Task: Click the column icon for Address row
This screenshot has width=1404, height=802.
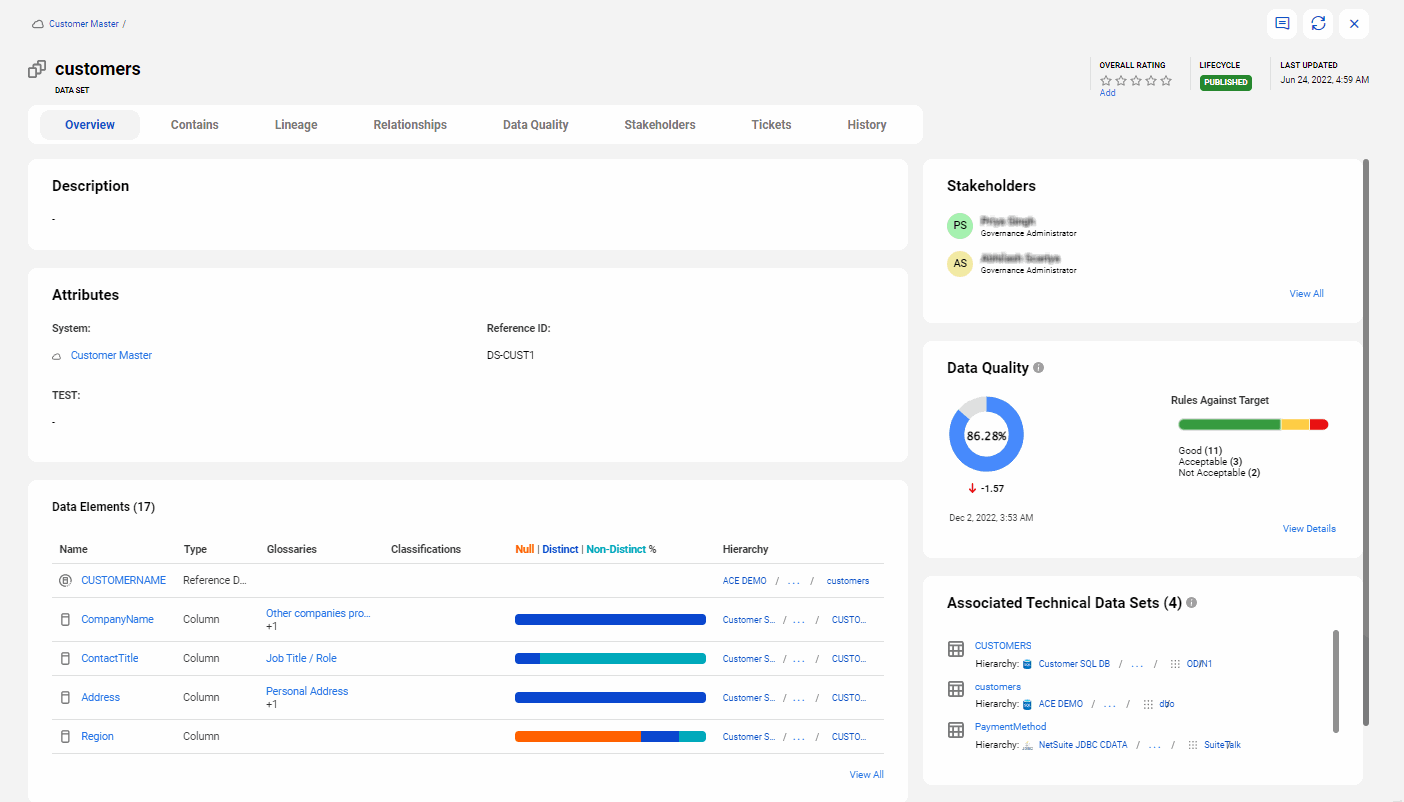Action: point(66,697)
